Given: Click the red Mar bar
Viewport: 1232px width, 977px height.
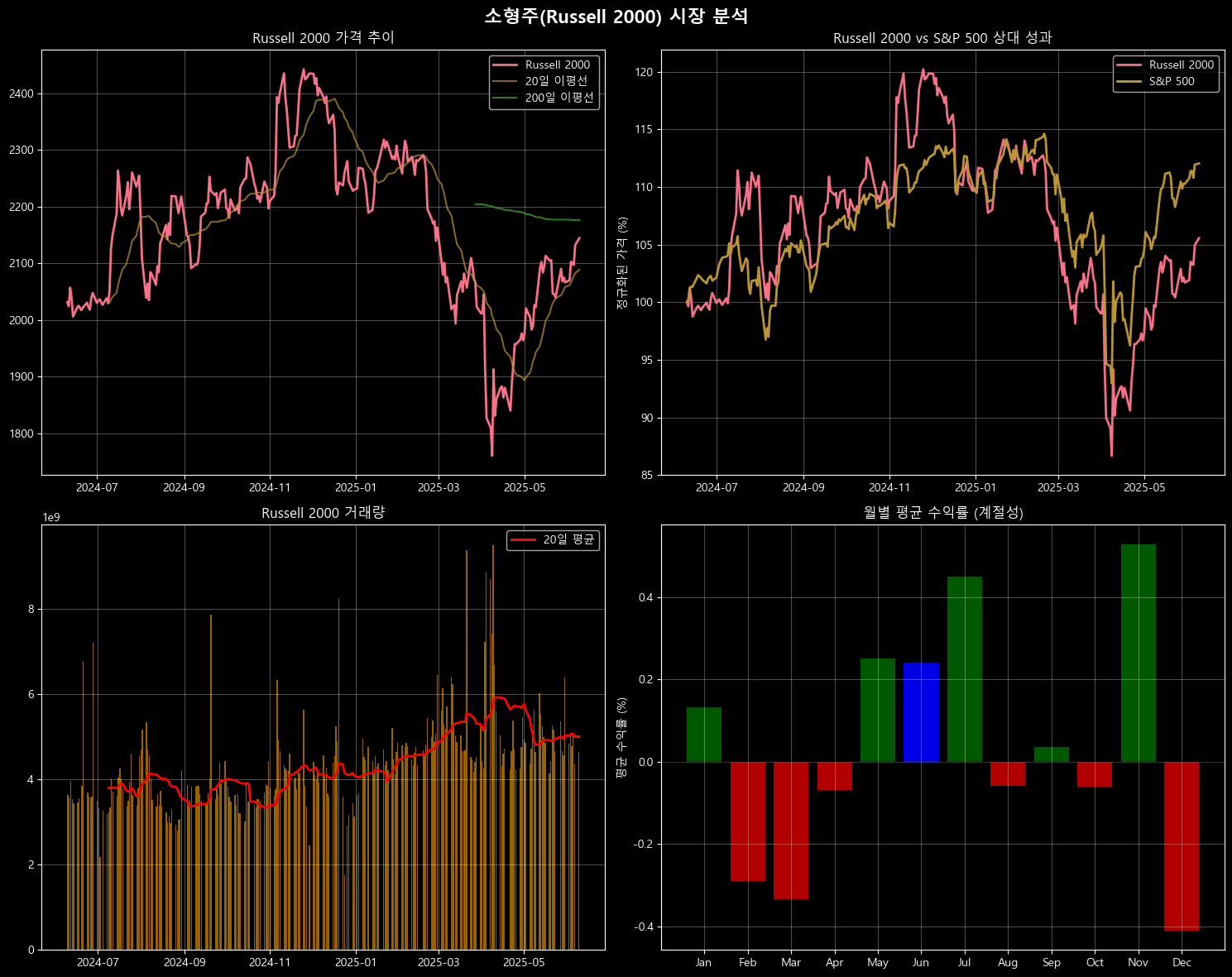Looking at the screenshot, I should [790, 830].
